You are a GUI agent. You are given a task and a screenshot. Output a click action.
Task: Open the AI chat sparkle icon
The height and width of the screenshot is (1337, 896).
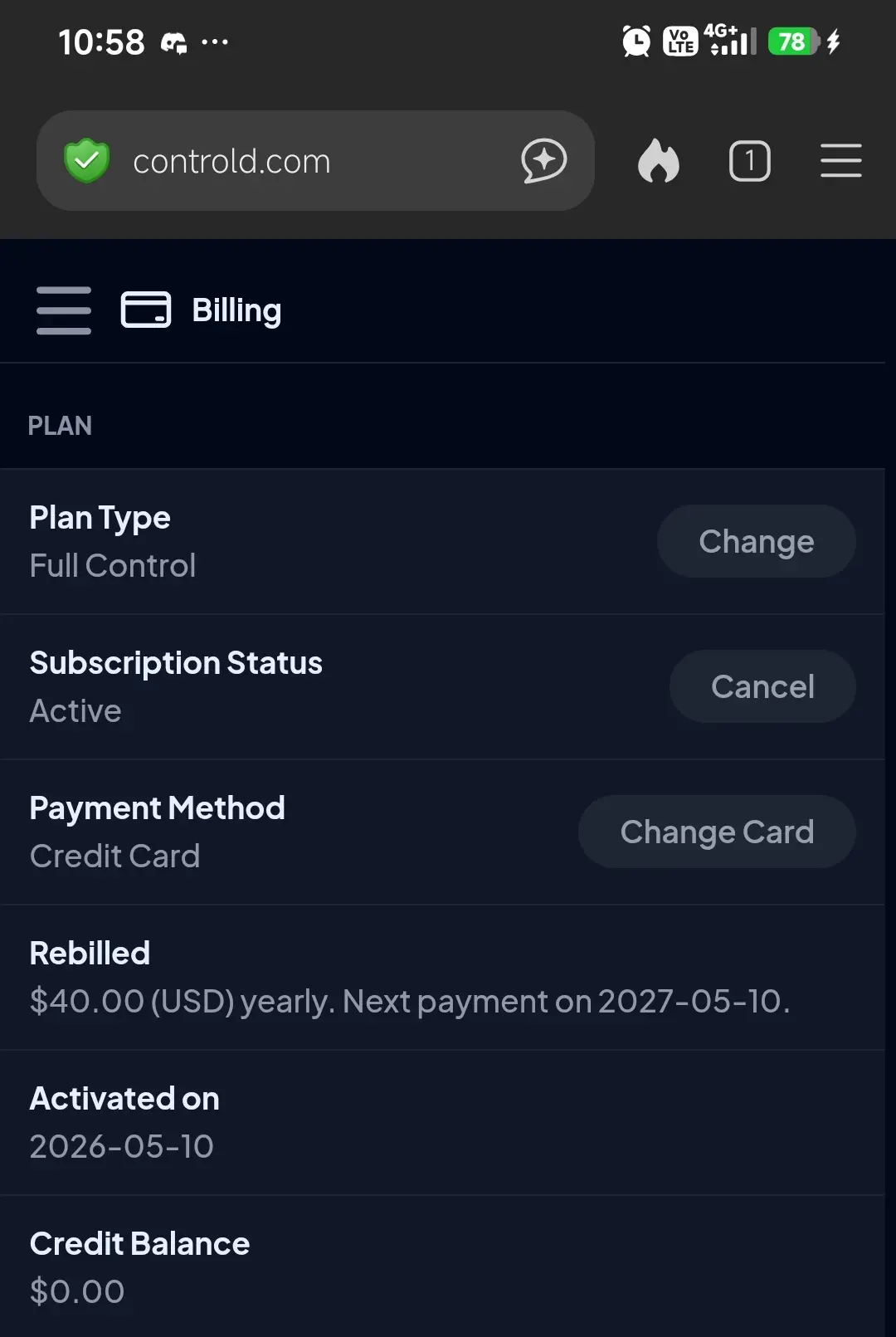[544, 160]
